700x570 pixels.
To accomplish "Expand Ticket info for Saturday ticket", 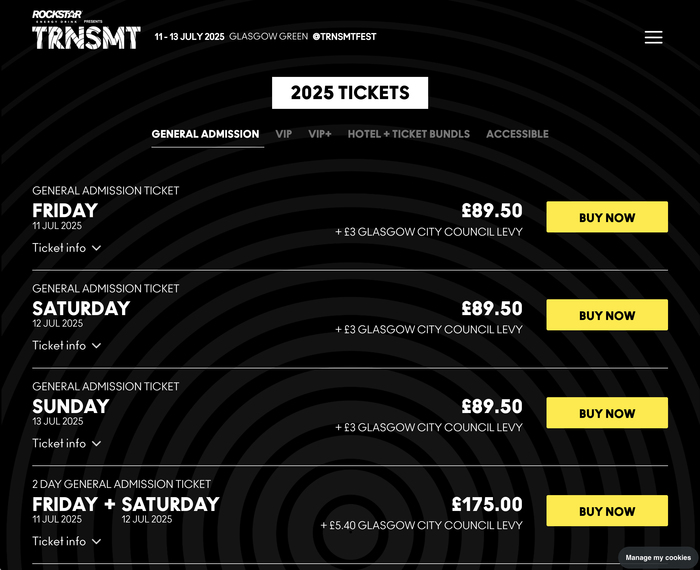I will 66,346.
